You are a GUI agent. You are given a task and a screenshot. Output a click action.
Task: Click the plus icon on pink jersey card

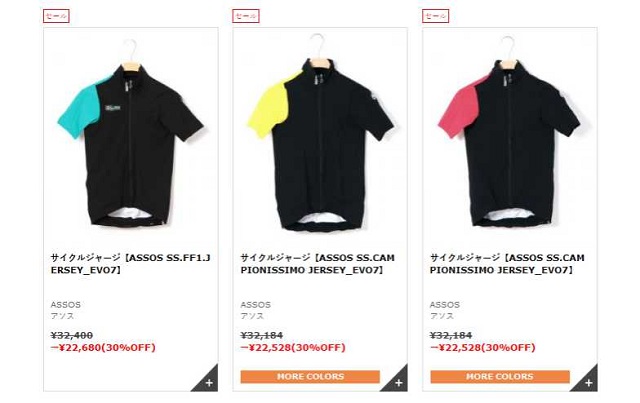(588, 383)
